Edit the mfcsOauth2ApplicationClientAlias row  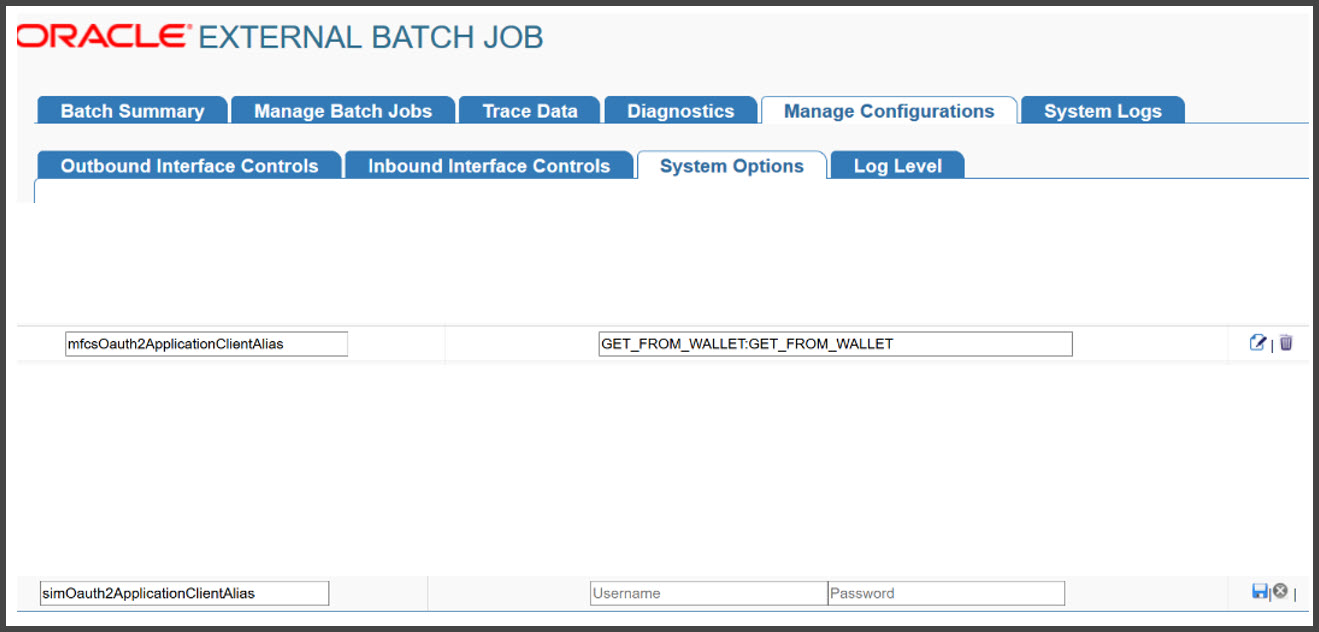click(1258, 343)
